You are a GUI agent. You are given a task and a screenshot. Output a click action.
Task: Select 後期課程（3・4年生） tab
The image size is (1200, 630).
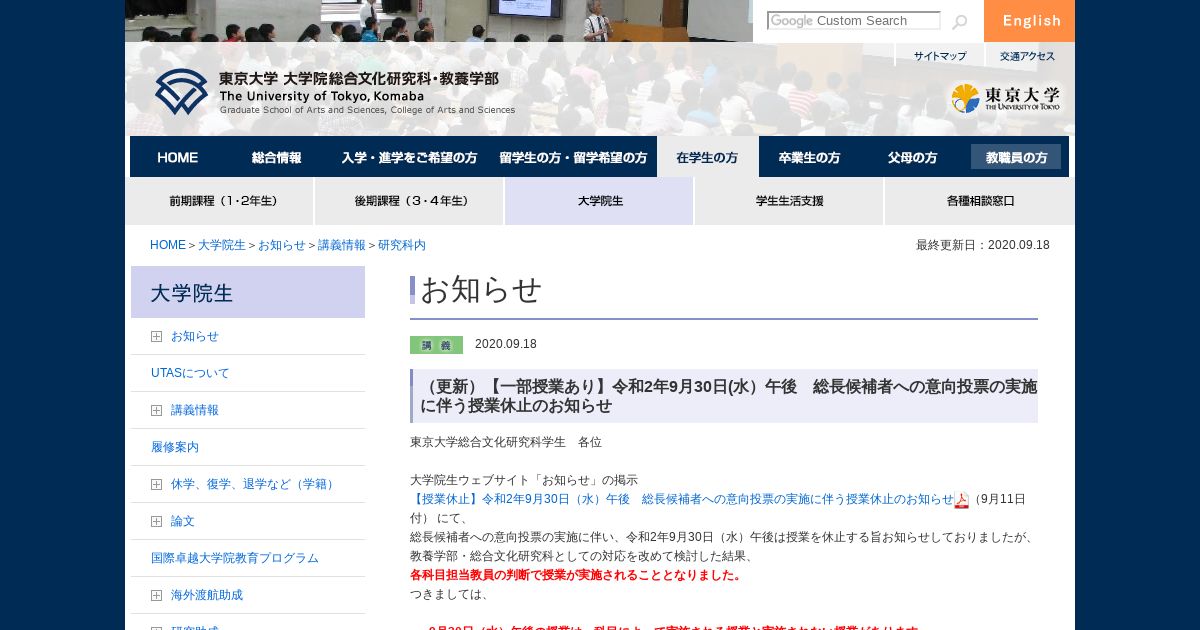tap(409, 201)
